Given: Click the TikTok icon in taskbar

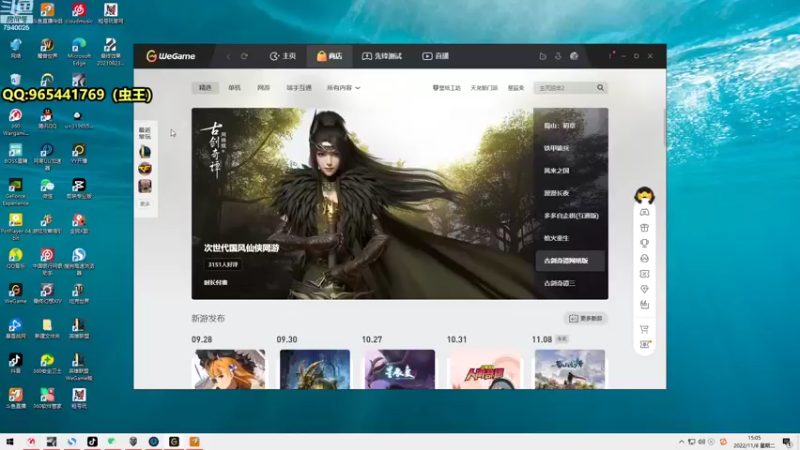Looking at the screenshot, I should (x=92, y=442).
